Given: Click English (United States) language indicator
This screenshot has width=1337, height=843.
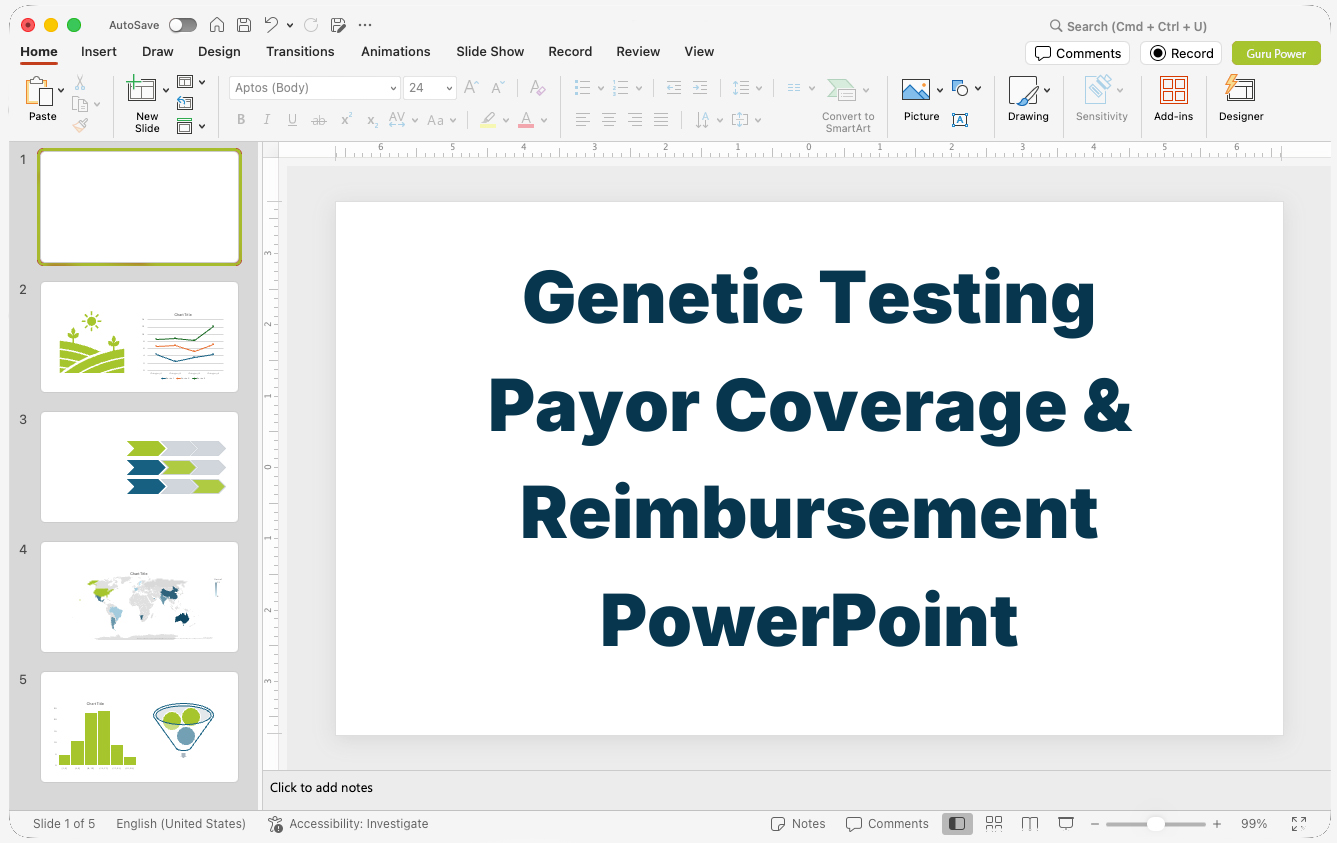Looking at the screenshot, I should click(181, 824).
